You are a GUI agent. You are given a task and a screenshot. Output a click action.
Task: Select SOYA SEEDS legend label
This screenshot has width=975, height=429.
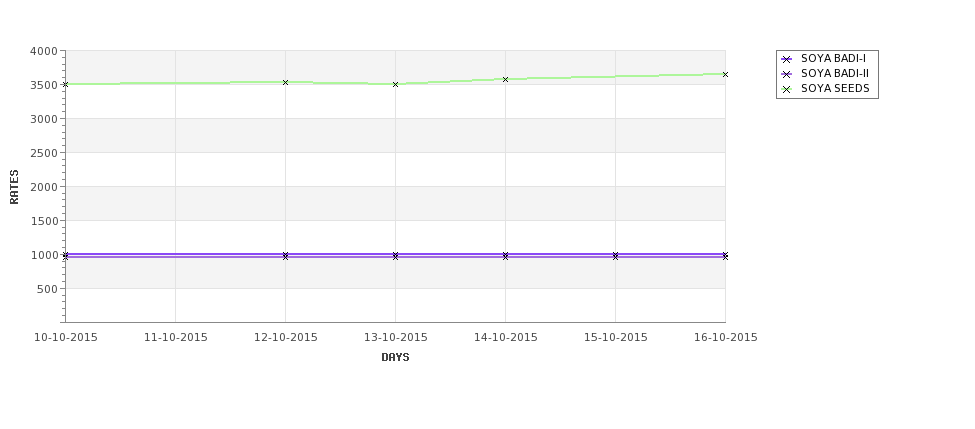(x=835, y=88)
